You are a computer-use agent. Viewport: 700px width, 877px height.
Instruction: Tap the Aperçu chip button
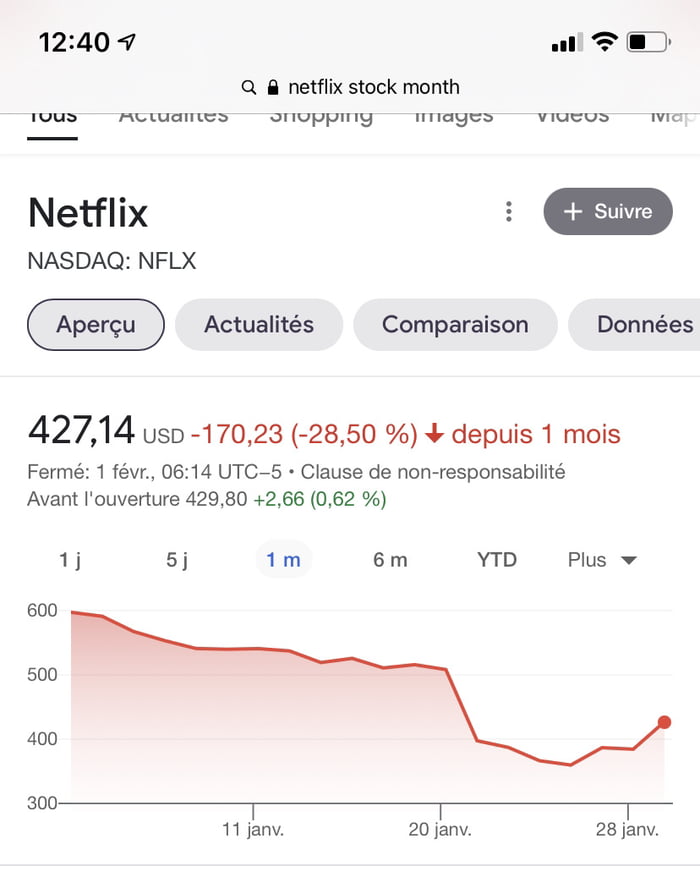[x=96, y=325]
